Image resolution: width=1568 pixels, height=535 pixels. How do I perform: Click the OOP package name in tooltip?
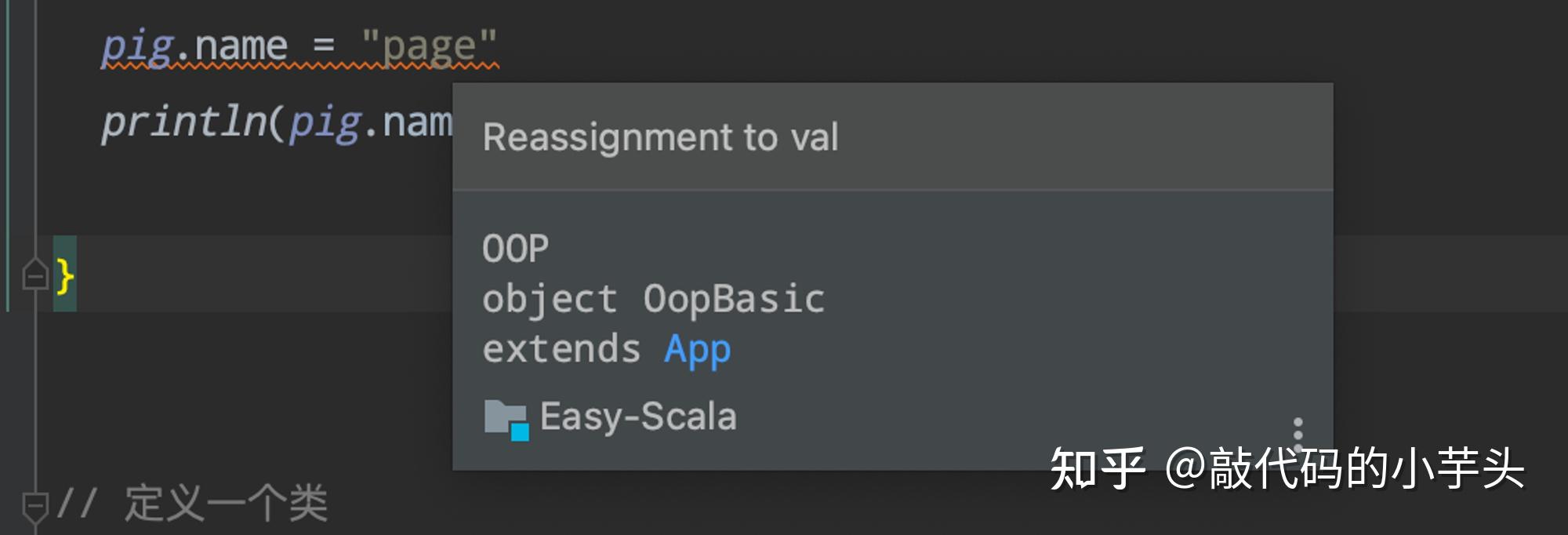[x=515, y=249]
